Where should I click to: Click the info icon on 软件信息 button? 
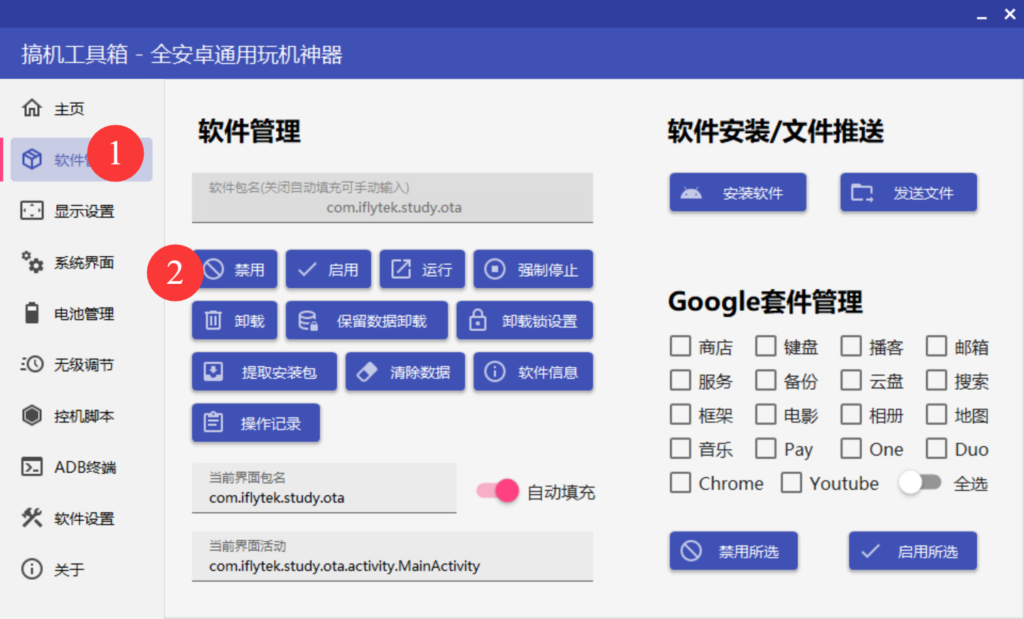(x=494, y=372)
